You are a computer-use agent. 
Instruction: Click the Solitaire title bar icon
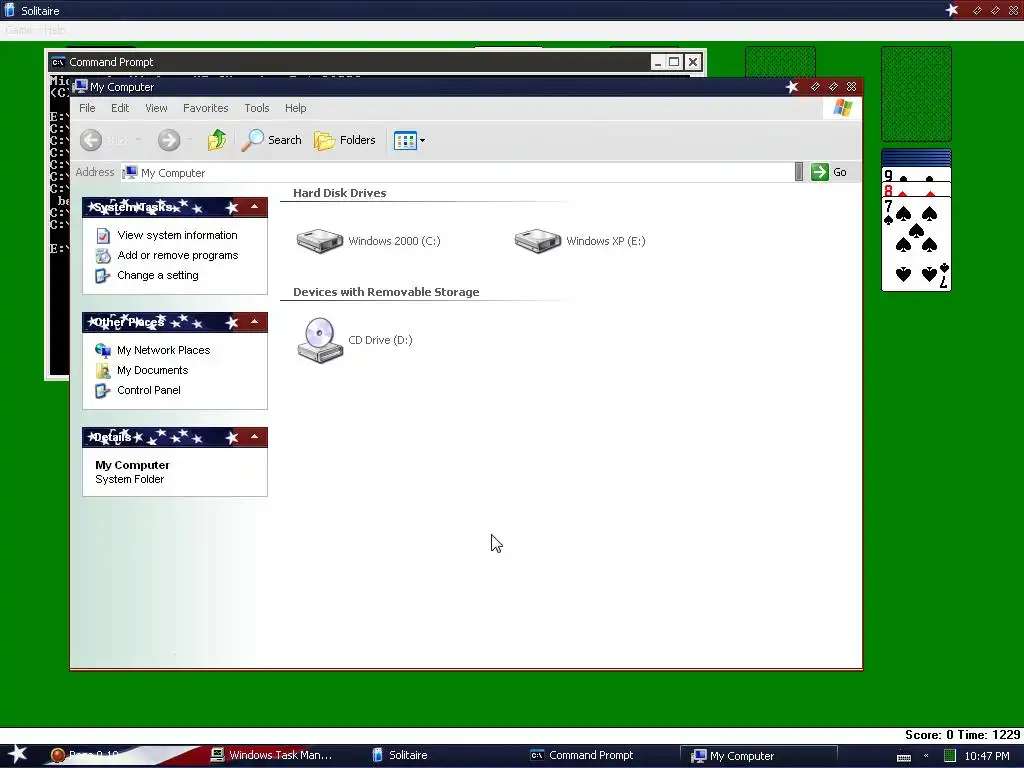coord(9,10)
